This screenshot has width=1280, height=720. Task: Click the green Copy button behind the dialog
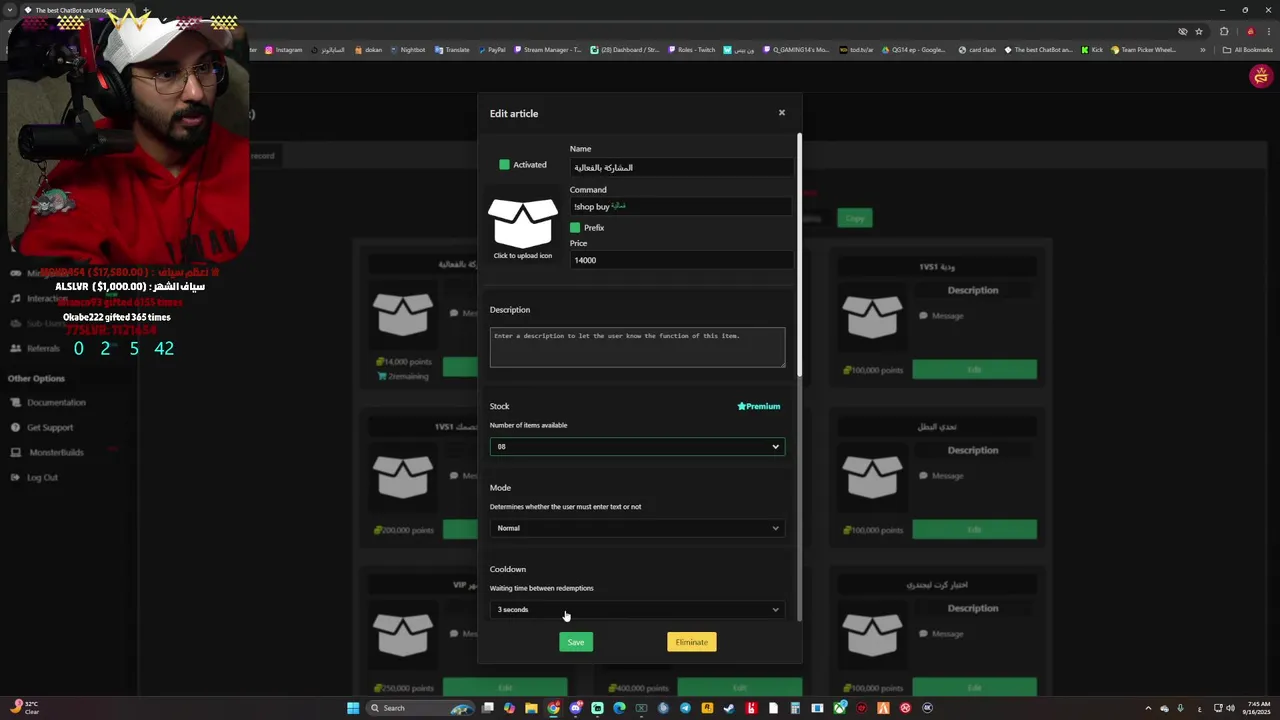[855, 218]
